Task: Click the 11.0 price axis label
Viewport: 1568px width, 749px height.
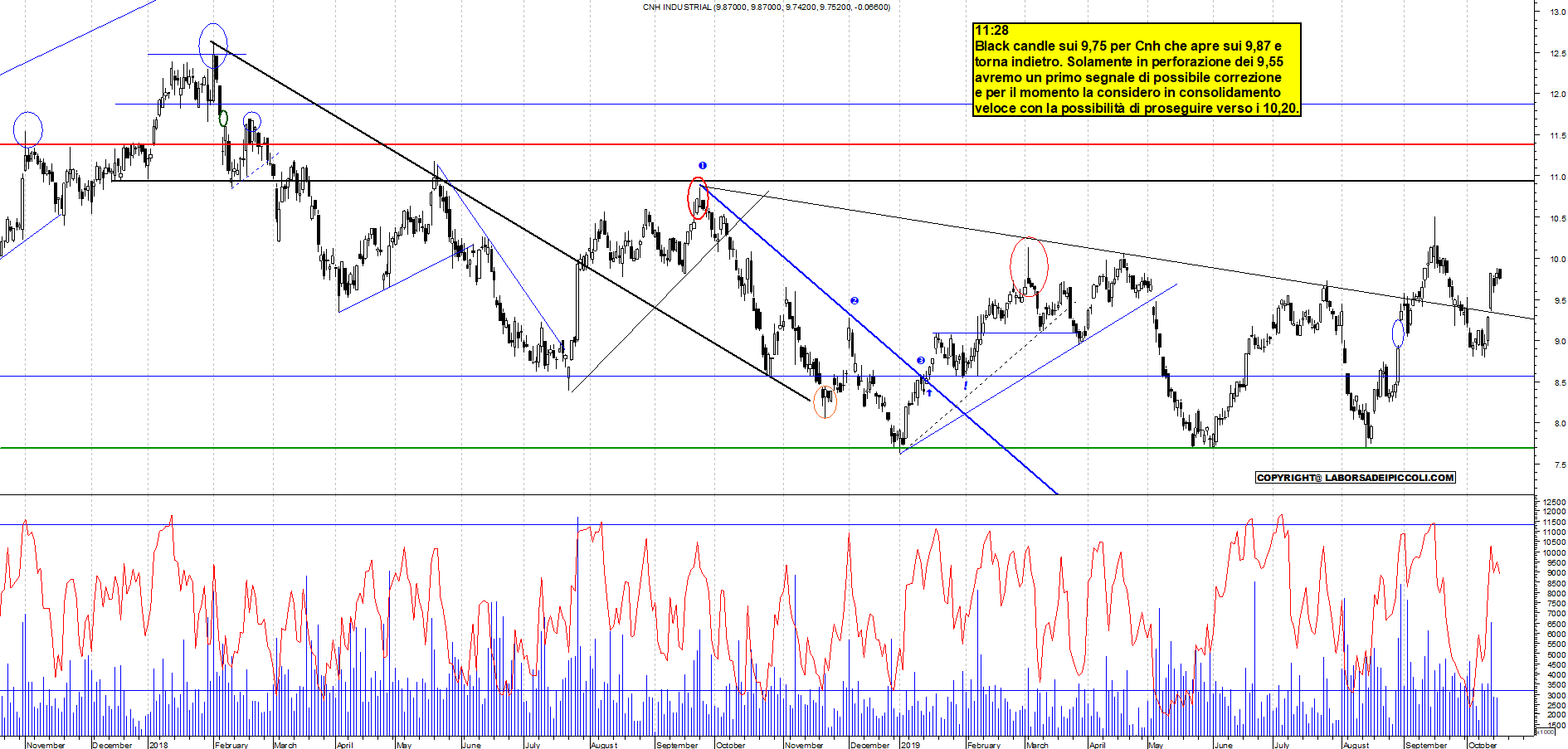Action: (1557, 178)
